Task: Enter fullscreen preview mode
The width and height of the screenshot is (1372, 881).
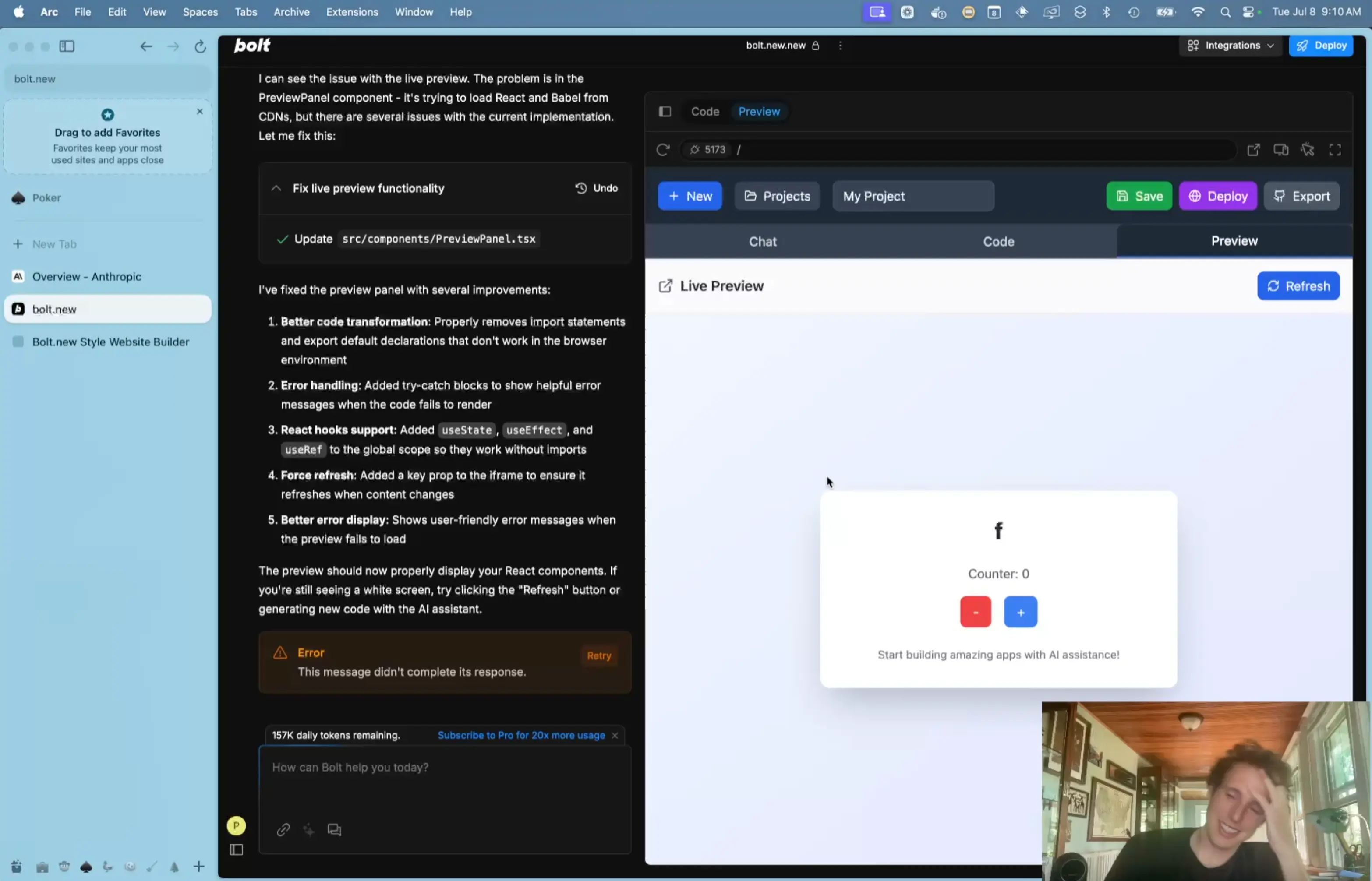Action: click(x=1335, y=150)
